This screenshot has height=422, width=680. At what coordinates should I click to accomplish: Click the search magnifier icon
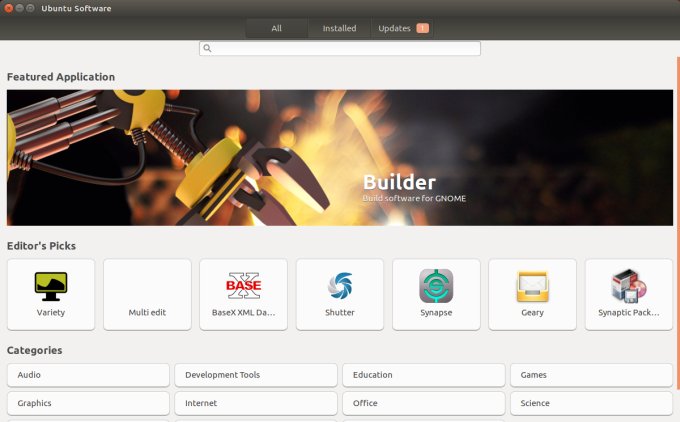click(x=207, y=48)
